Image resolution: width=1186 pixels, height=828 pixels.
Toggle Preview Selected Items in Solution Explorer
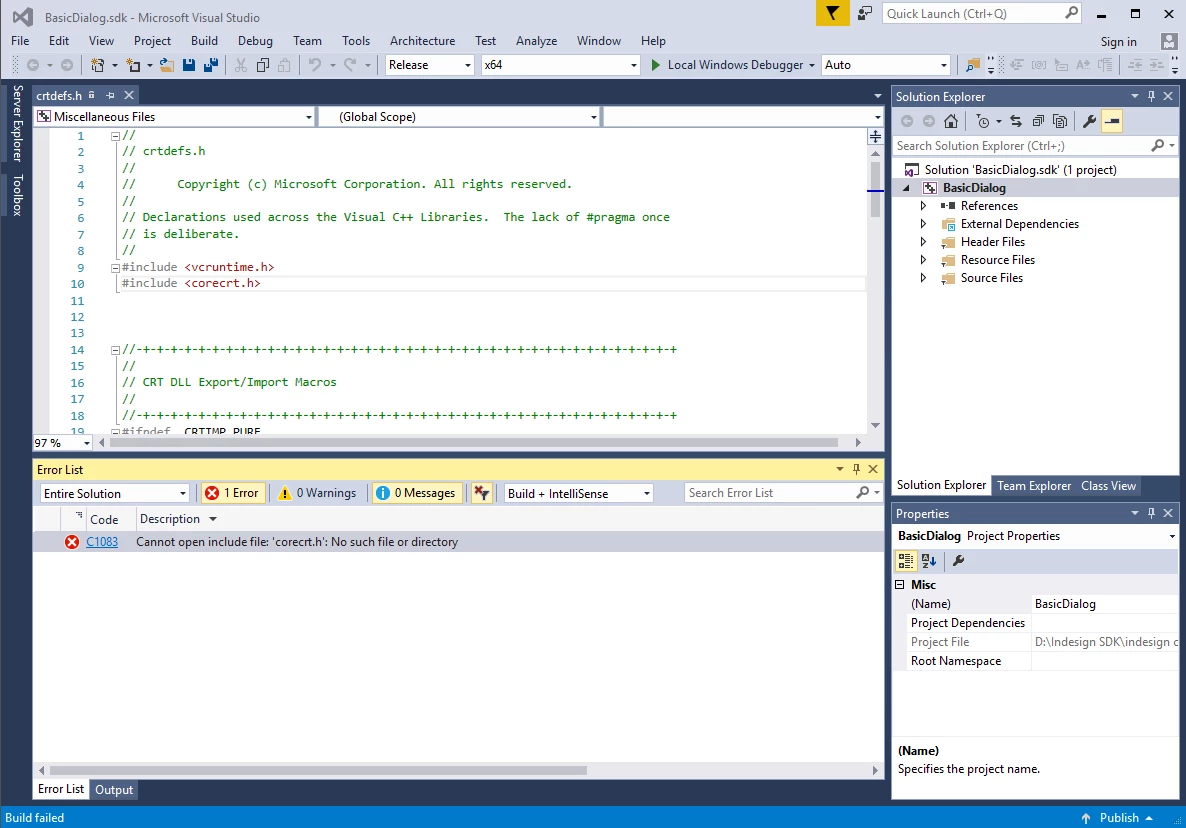coord(1111,121)
